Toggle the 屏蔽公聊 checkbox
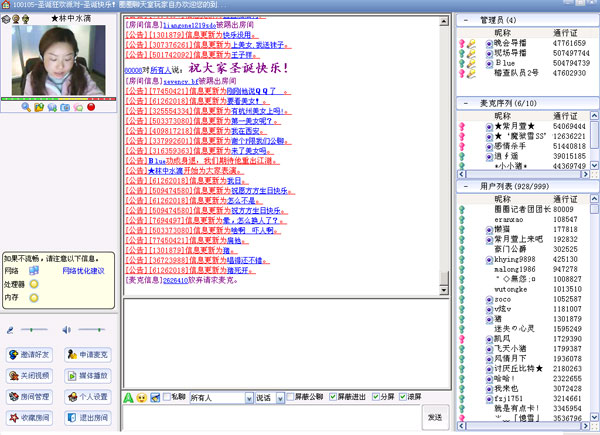Viewport: 600px width, 435px height. (x=290, y=397)
